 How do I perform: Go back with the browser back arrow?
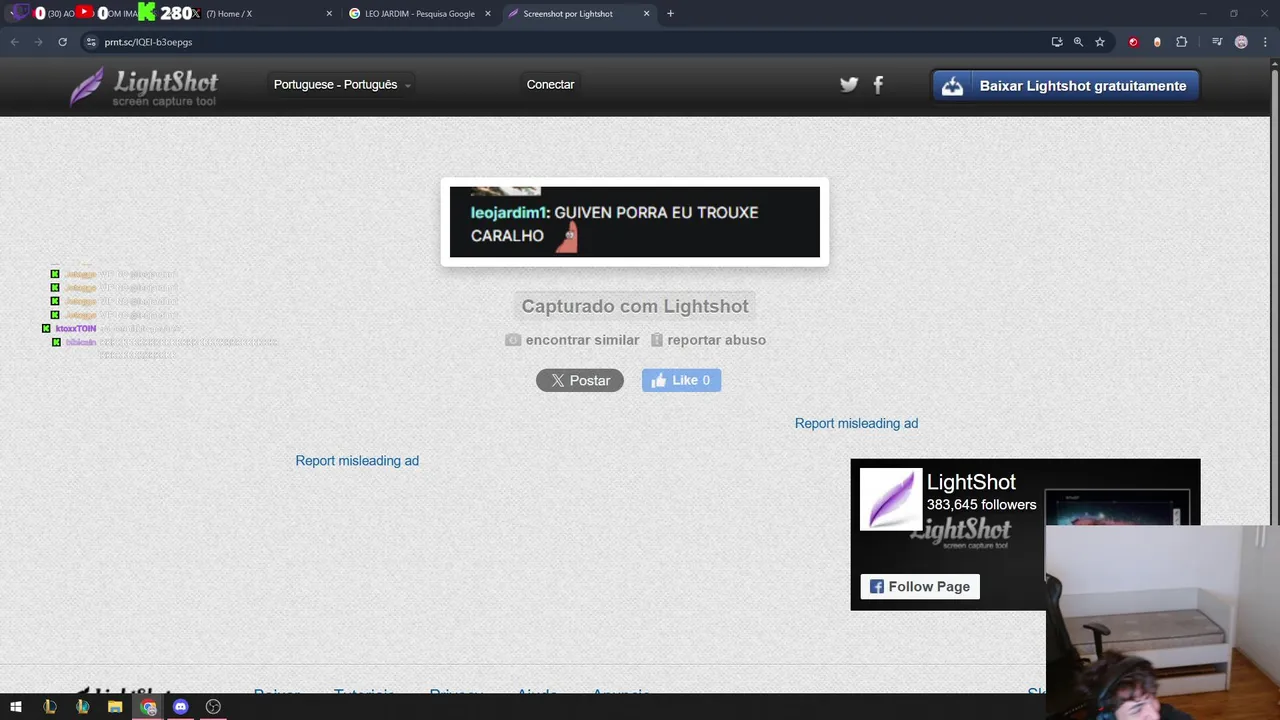click(14, 42)
